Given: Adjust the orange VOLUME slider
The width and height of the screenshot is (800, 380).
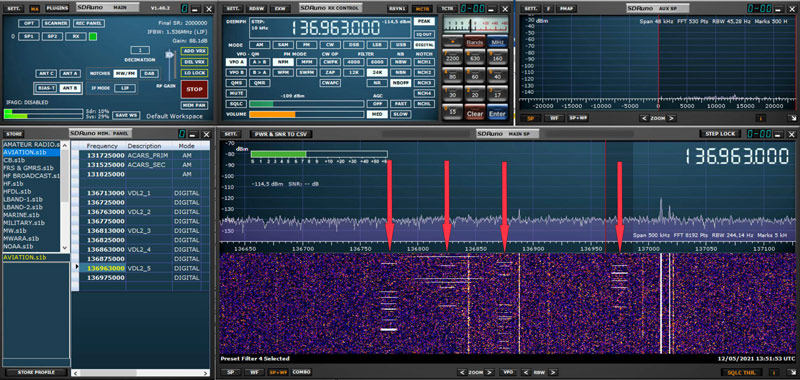Looking at the screenshot, I should pos(306,114).
